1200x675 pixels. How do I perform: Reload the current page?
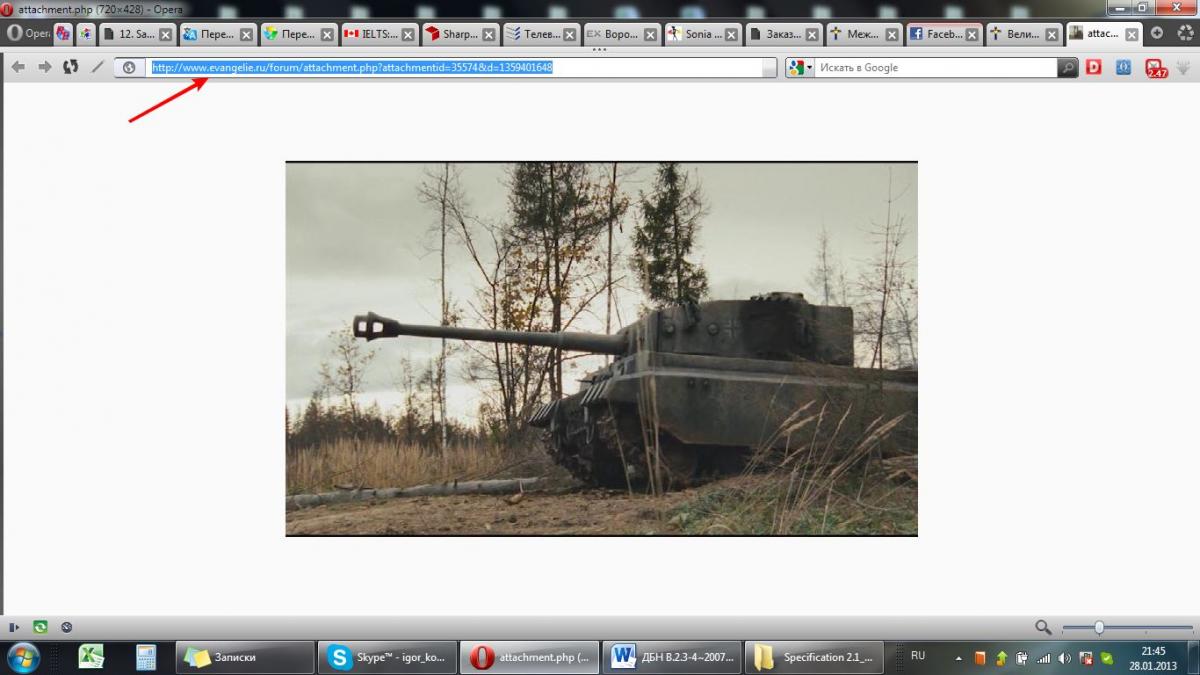click(x=70, y=67)
